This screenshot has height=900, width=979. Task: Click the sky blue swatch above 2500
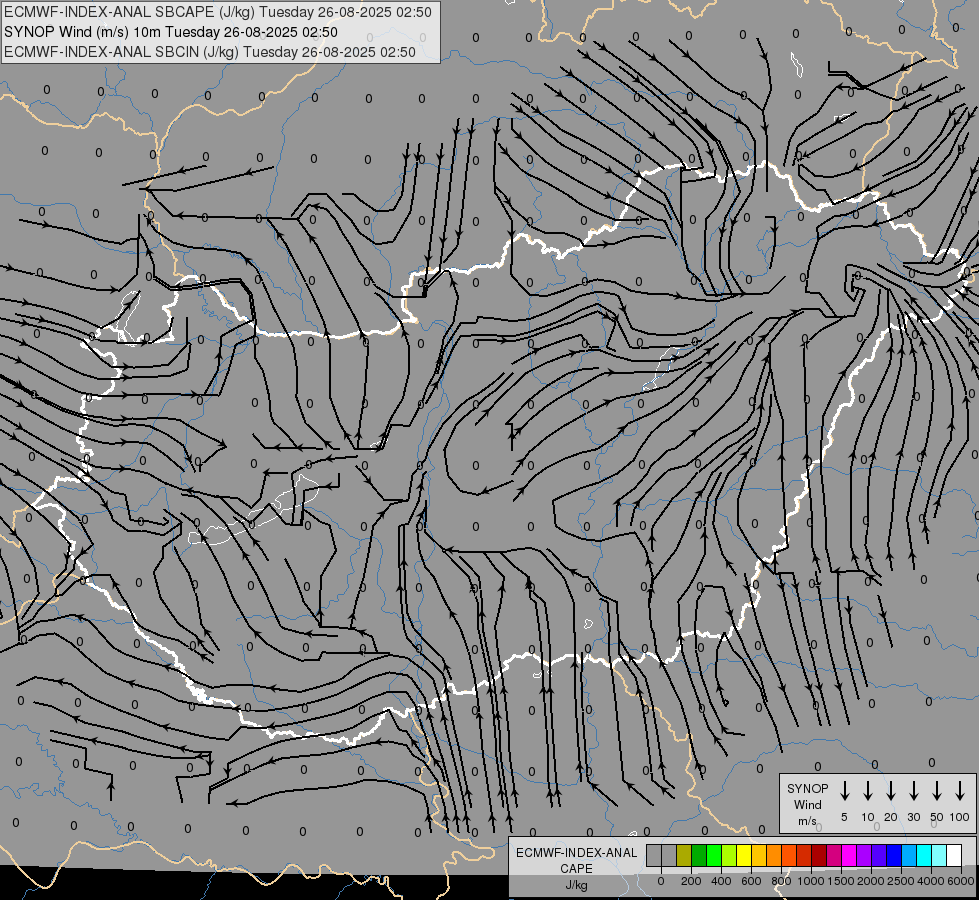coord(908,855)
